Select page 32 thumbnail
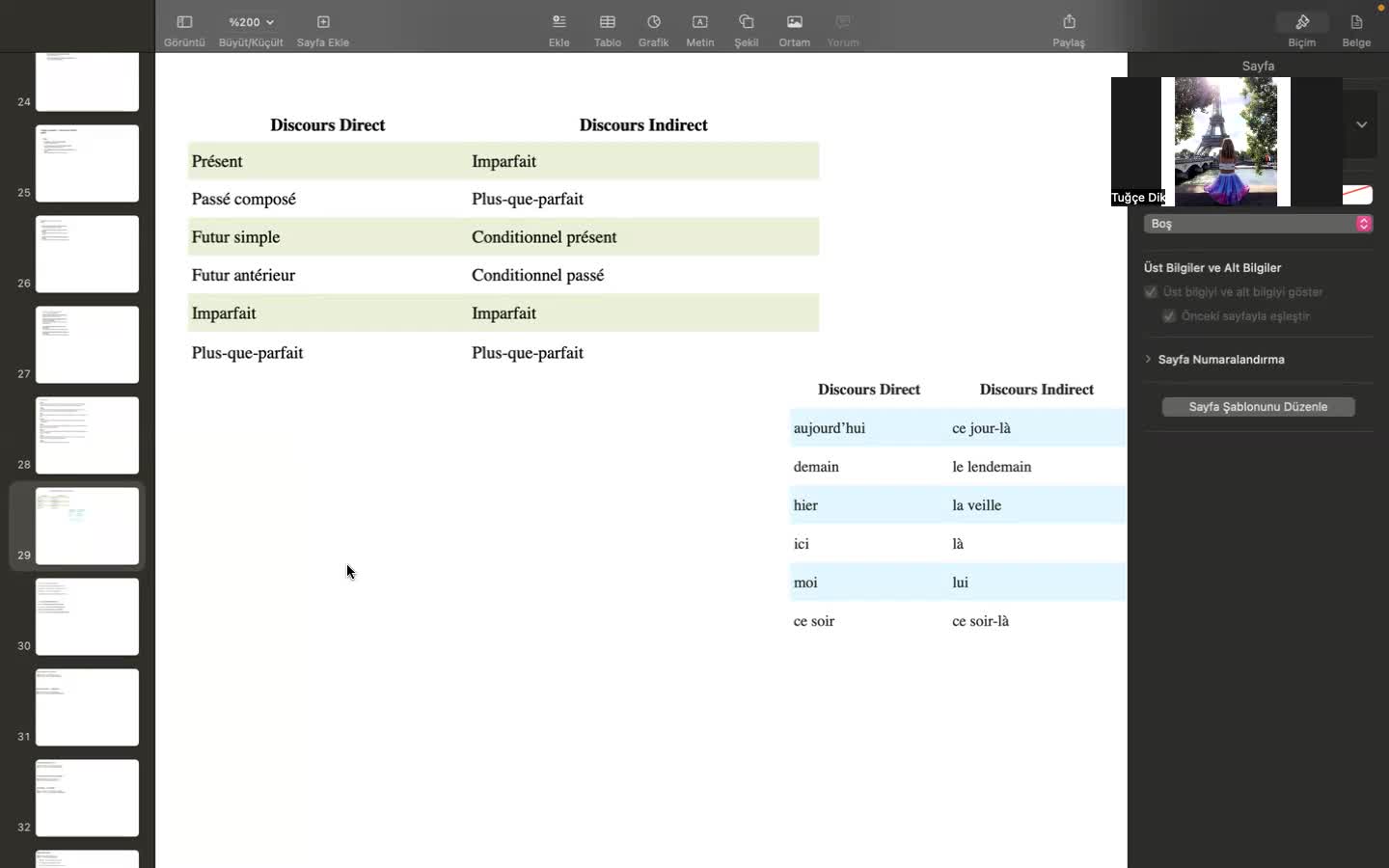 click(87, 798)
